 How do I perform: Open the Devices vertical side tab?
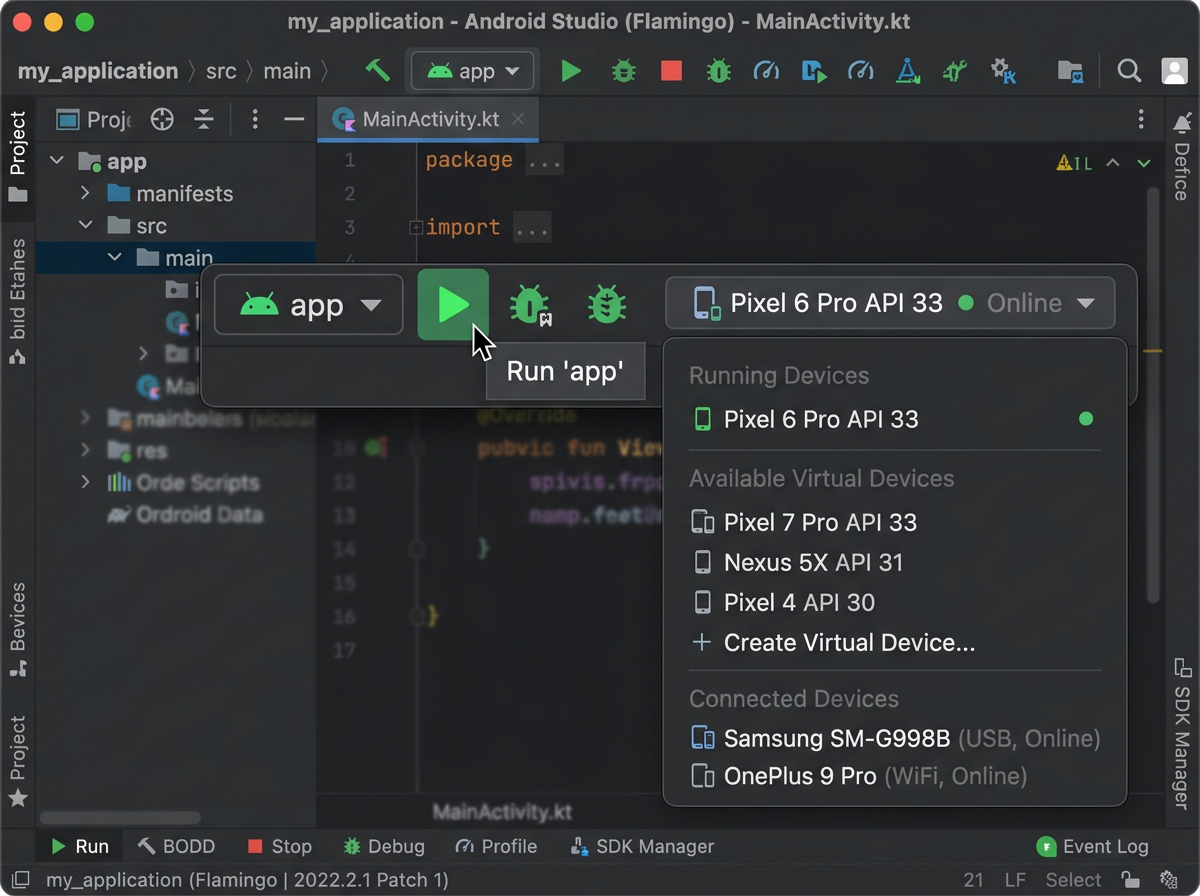18,632
